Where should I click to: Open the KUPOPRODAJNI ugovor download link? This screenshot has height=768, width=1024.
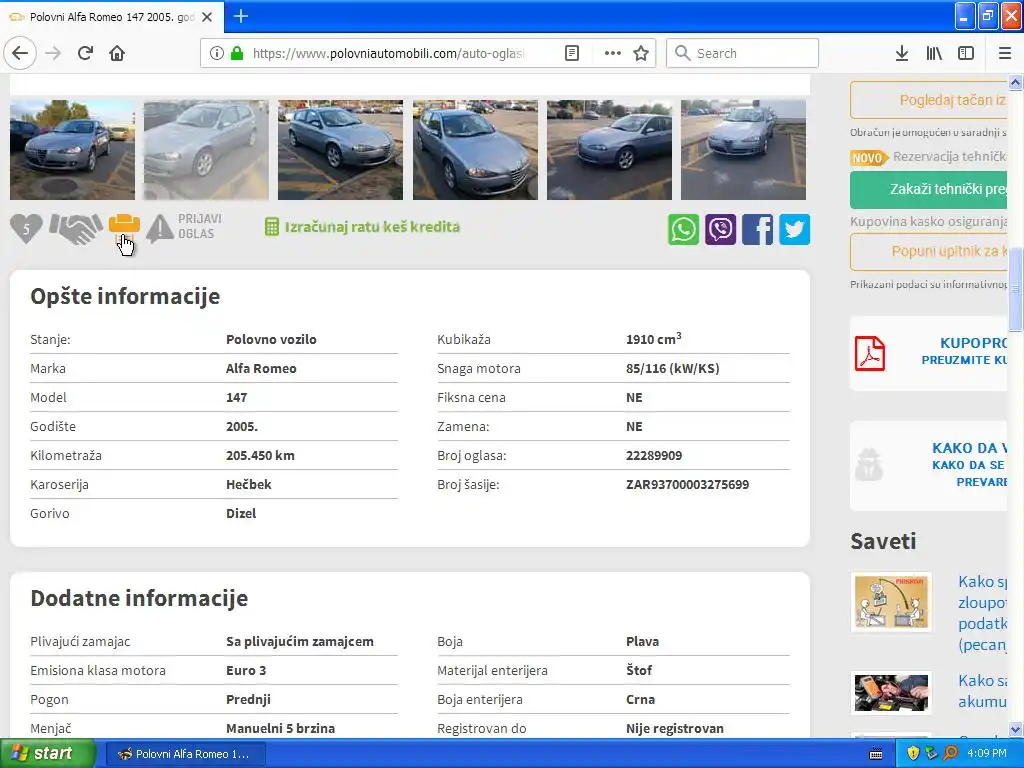(964, 351)
